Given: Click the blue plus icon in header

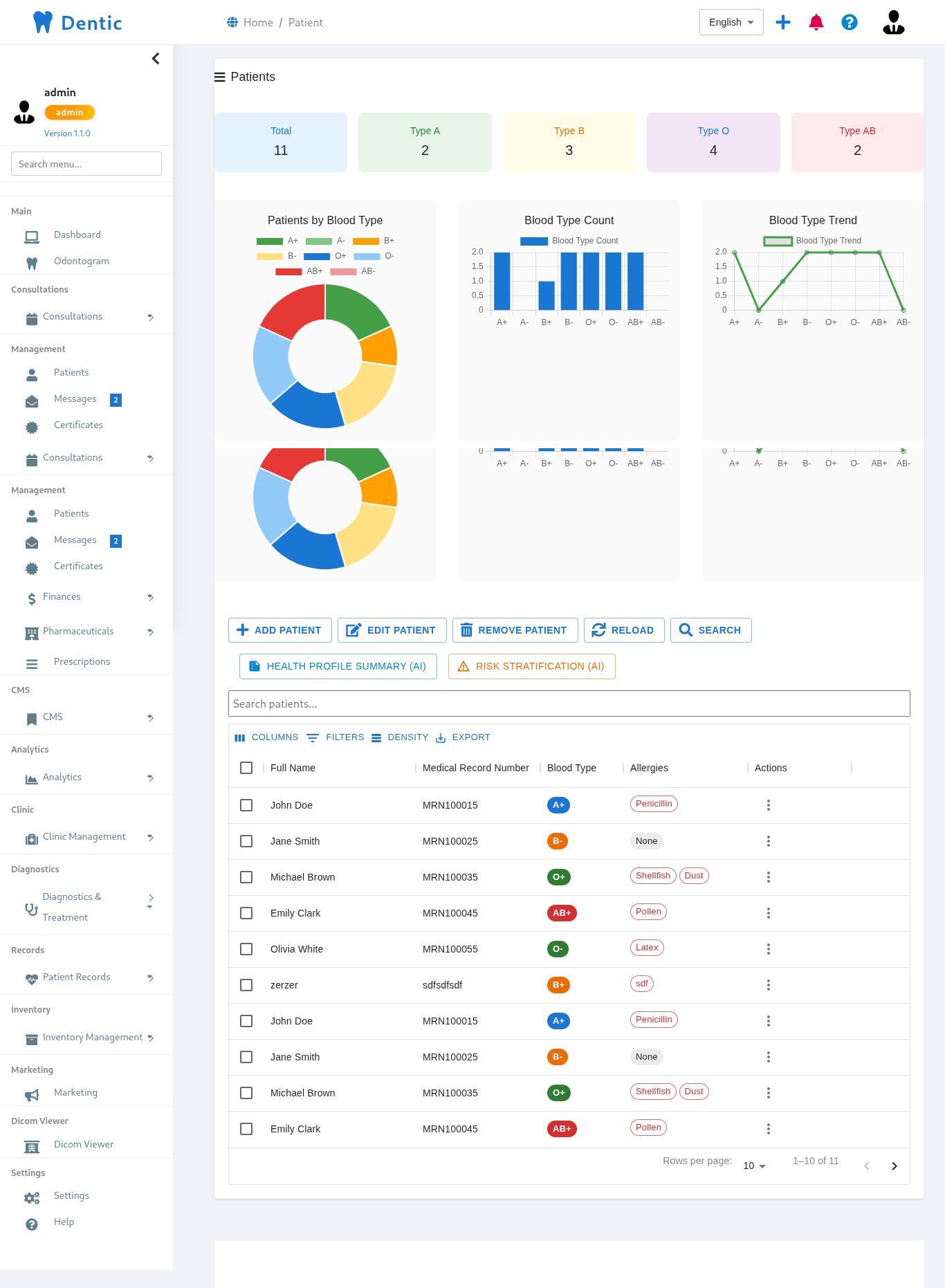Looking at the screenshot, I should click(783, 22).
